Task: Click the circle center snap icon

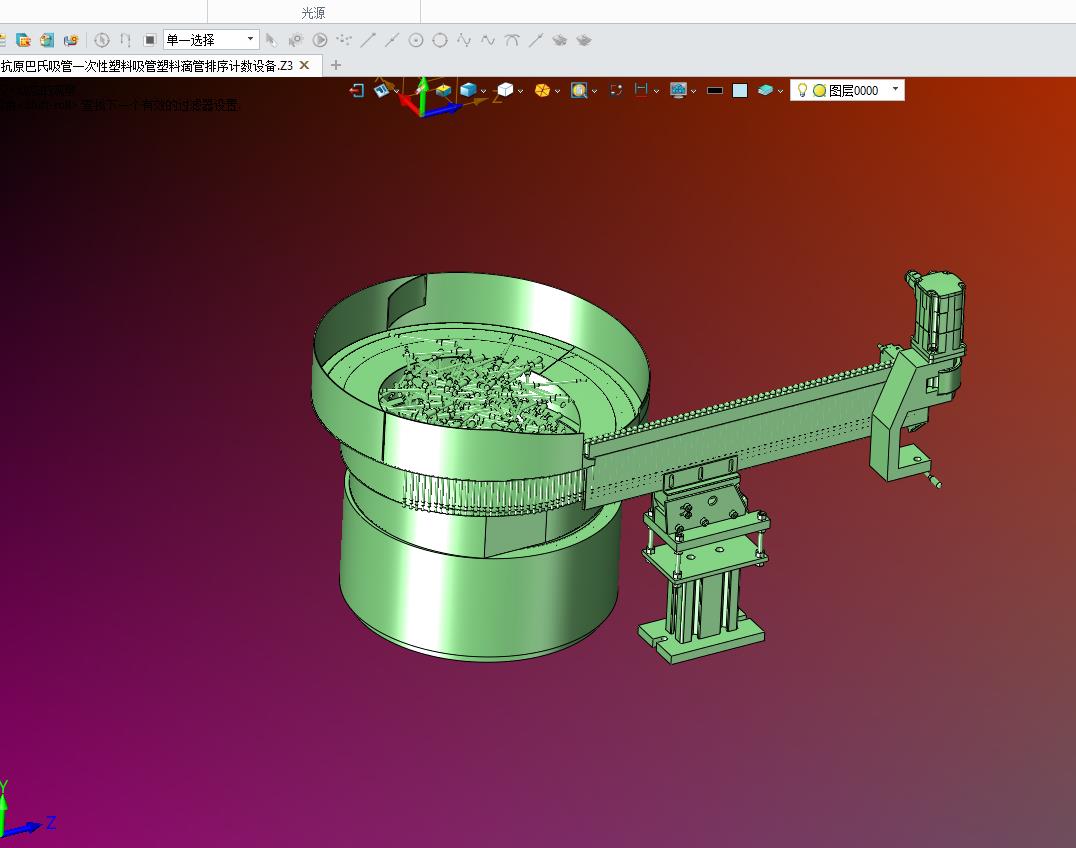Action: [416, 40]
